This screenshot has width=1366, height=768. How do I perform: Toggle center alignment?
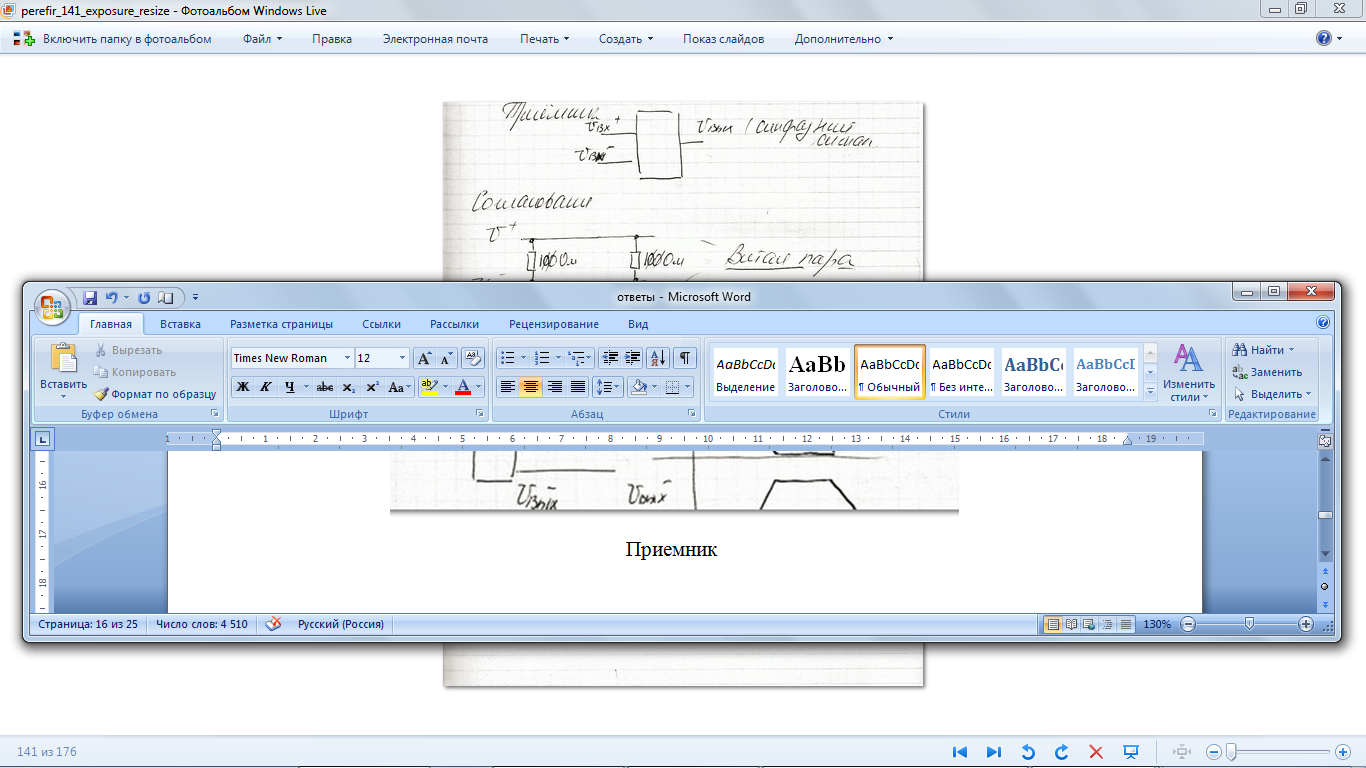tap(531, 387)
